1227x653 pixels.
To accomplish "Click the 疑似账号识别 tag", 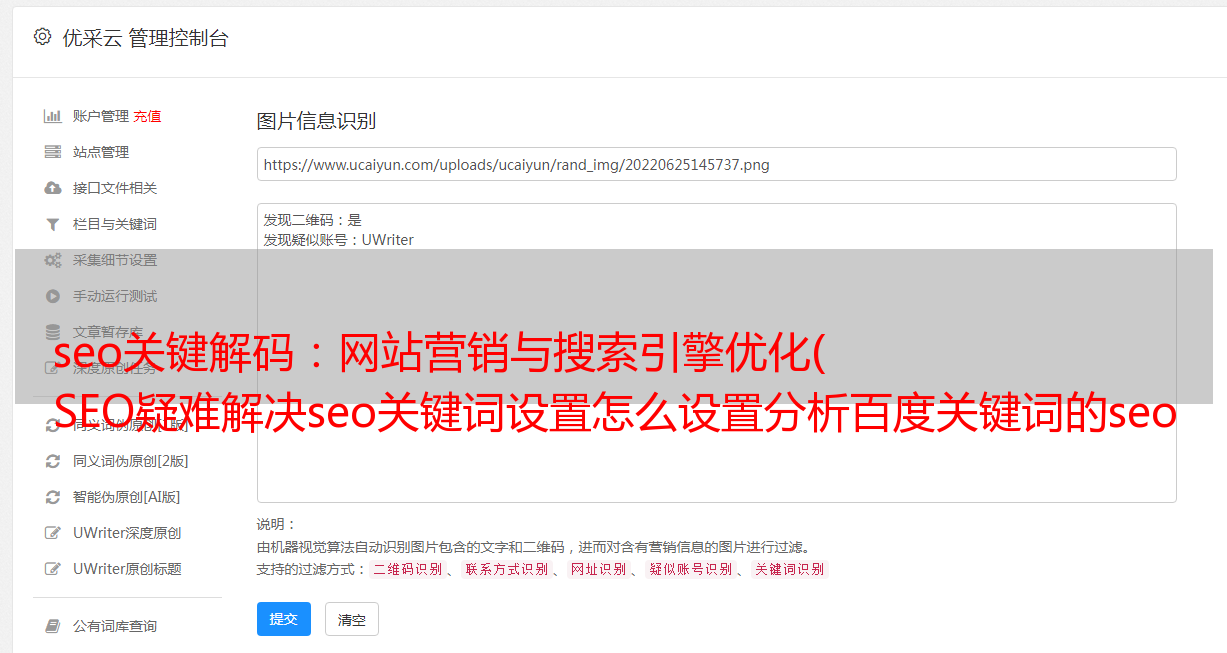I will pyautogui.click(x=690, y=569).
